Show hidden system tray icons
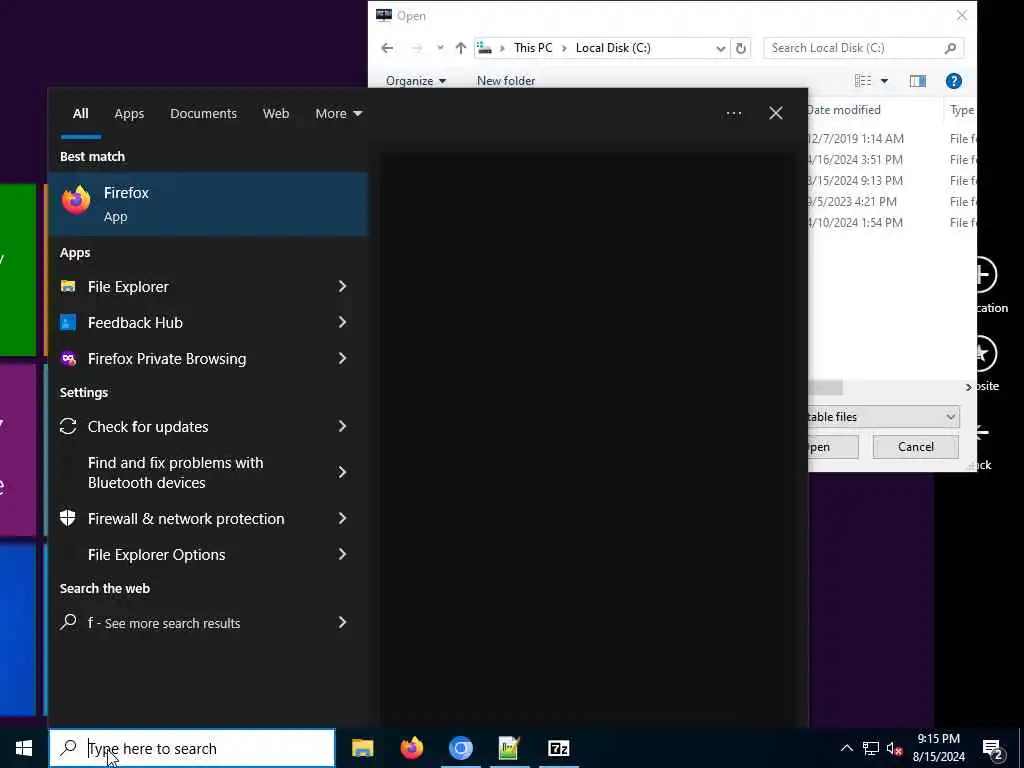Viewport: 1024px width, 768px height. (x=846, y=748)
